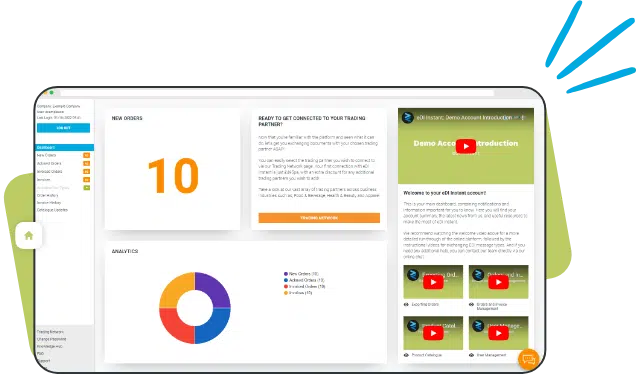Click the orange Trading Network button
This screenshot has width=639, height=374.
319,218
